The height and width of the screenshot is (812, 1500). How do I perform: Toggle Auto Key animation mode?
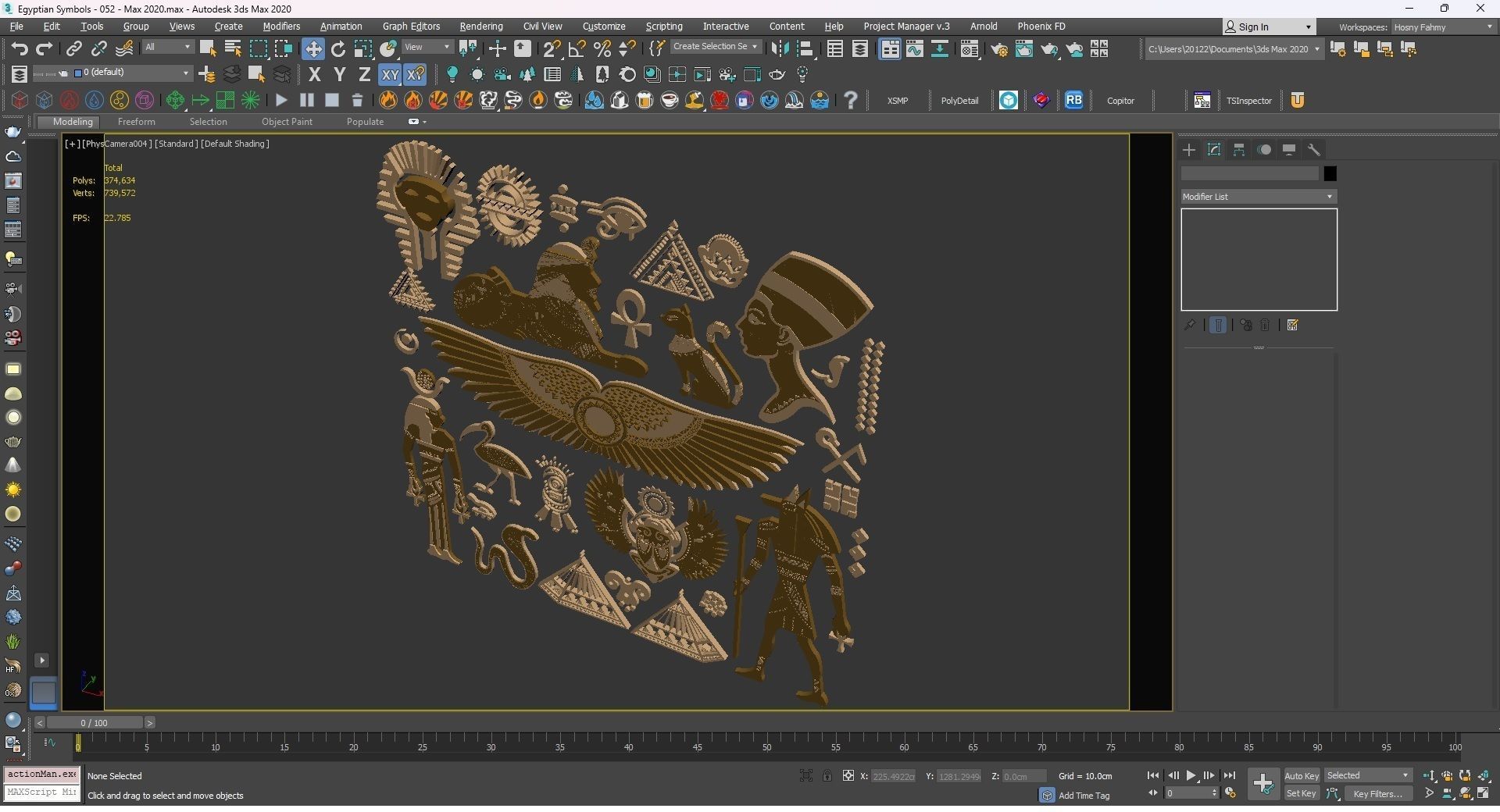(1301, 775)
